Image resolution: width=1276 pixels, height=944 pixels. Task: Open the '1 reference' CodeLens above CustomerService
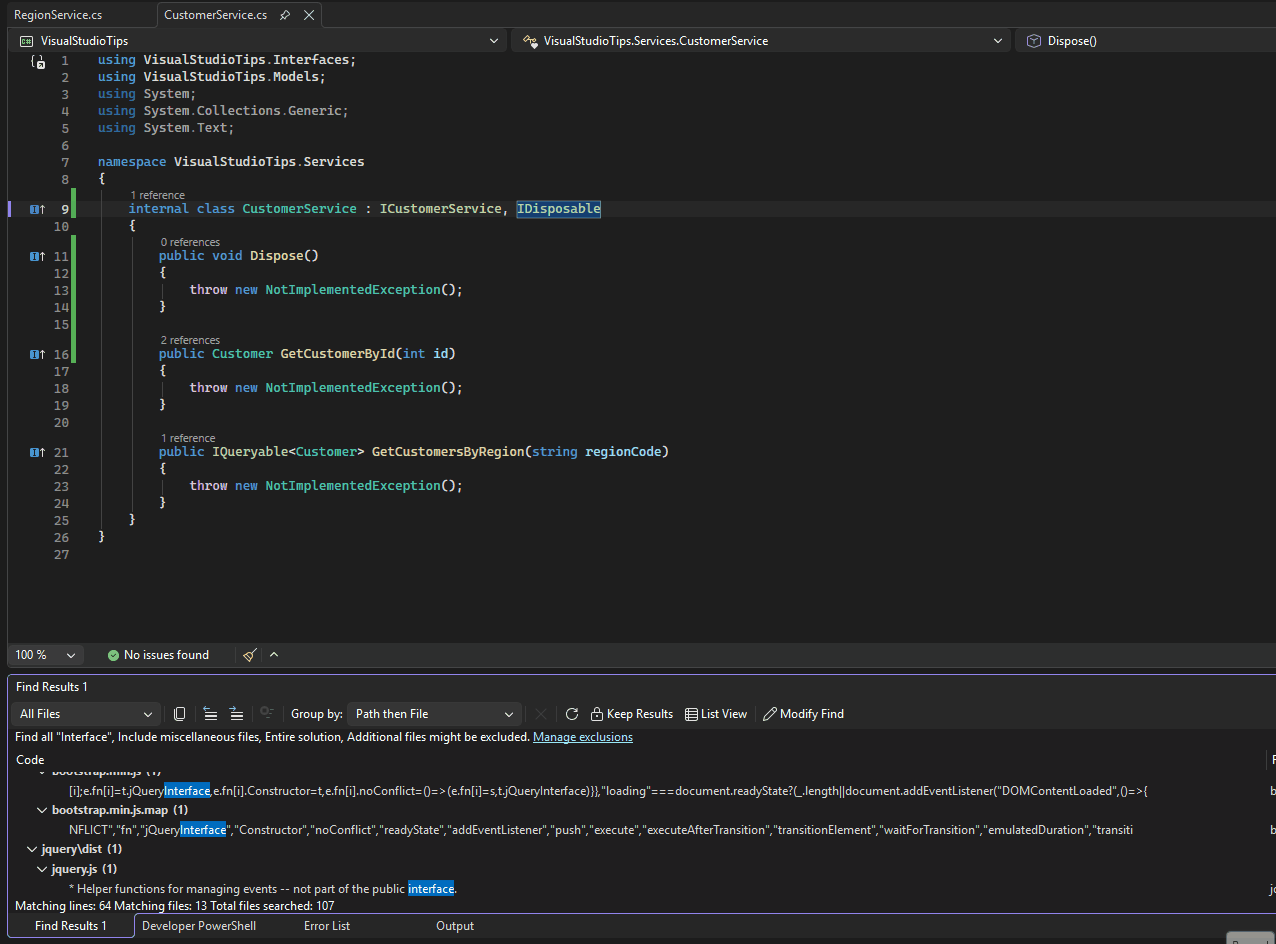coord(157,195)
